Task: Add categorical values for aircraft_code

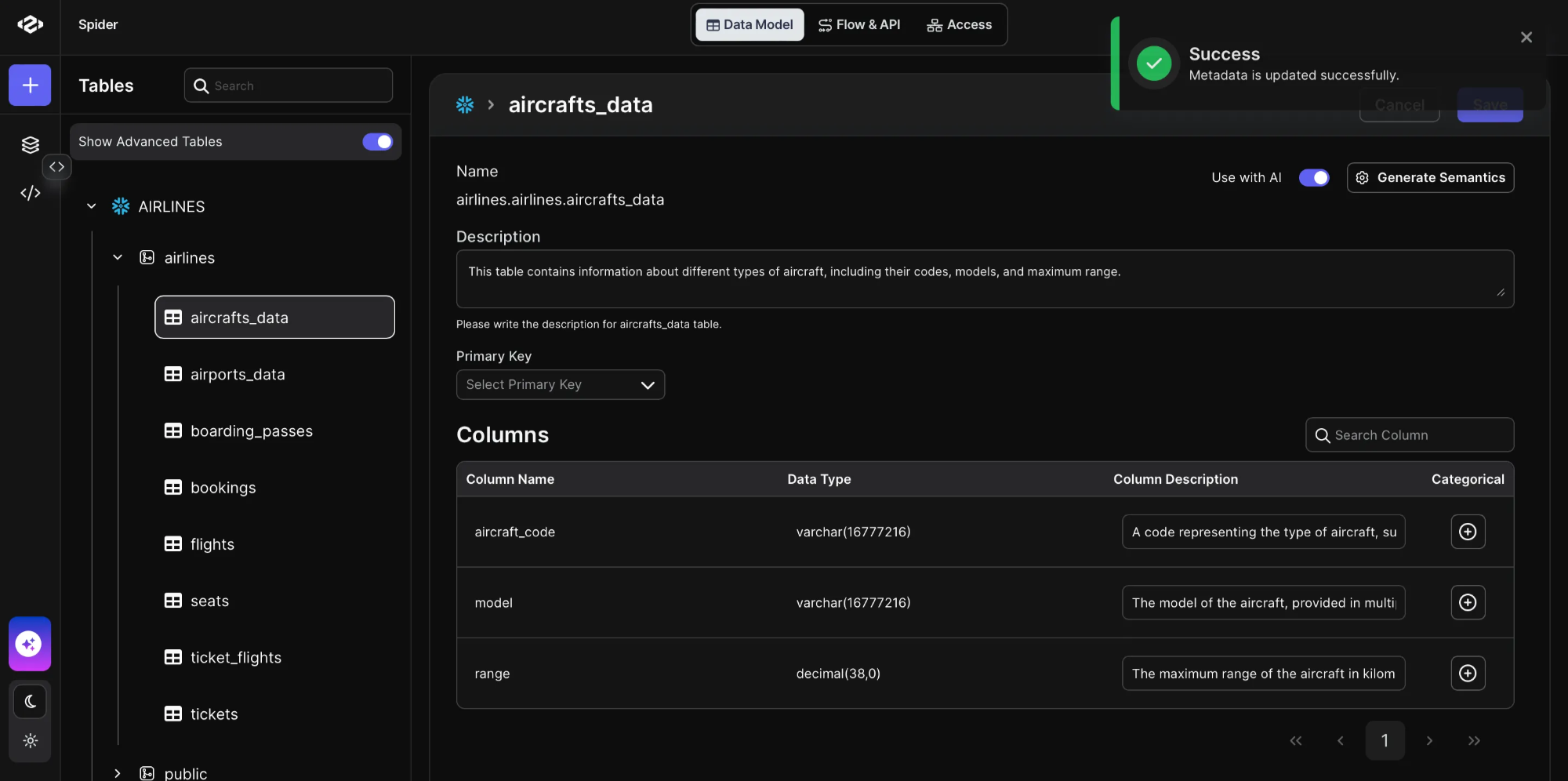Action: point(1468,532)
